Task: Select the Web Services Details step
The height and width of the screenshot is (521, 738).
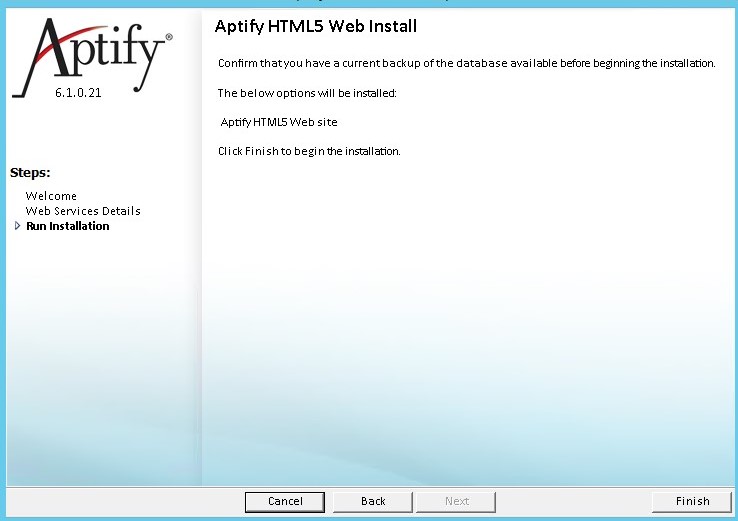Action: [x=83, y=211]
